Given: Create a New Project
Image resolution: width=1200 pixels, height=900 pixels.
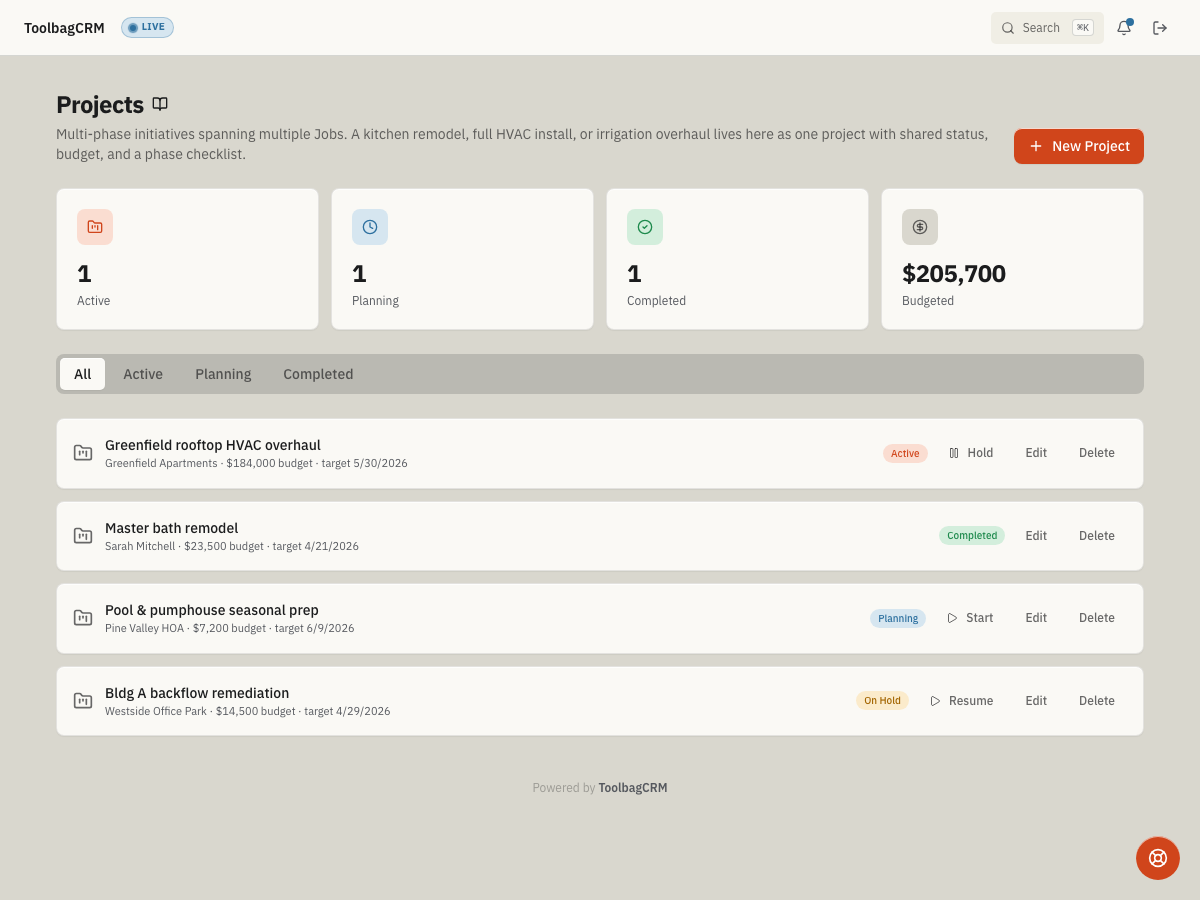Looking at the screenshot, I should 1079,146.
